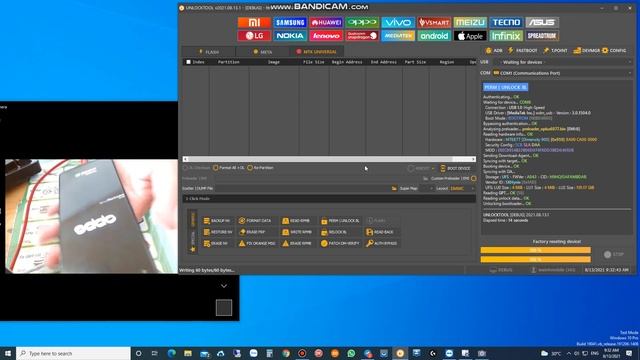Click the taskbar search box

(x=73, y=353)
